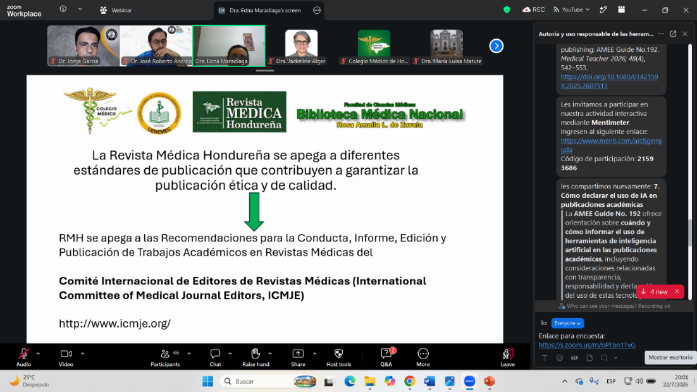Viewport: 697px width, 392px height.
Task: Open chat panel more options ellipsis
Action: pos(661,34)
